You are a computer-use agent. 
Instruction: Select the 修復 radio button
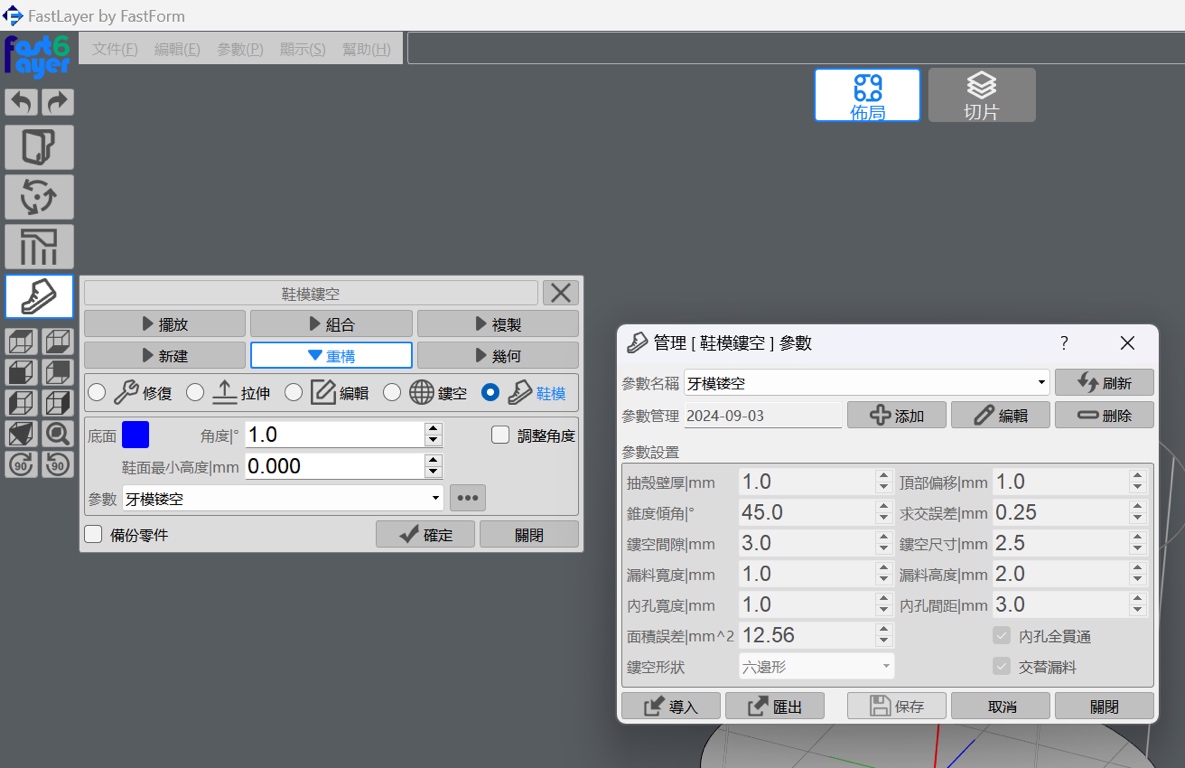pyautogui.click(x=97, y=393)
